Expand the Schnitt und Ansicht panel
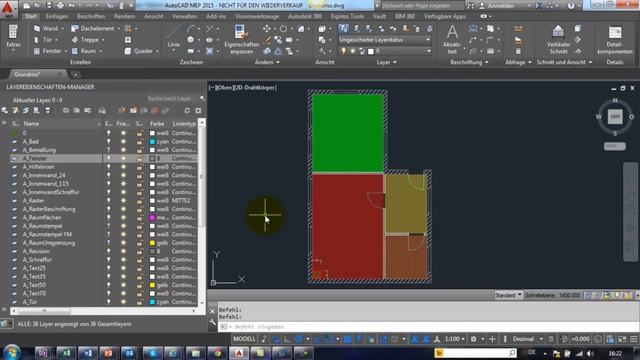The image size is (640, 360). (564, 62)
